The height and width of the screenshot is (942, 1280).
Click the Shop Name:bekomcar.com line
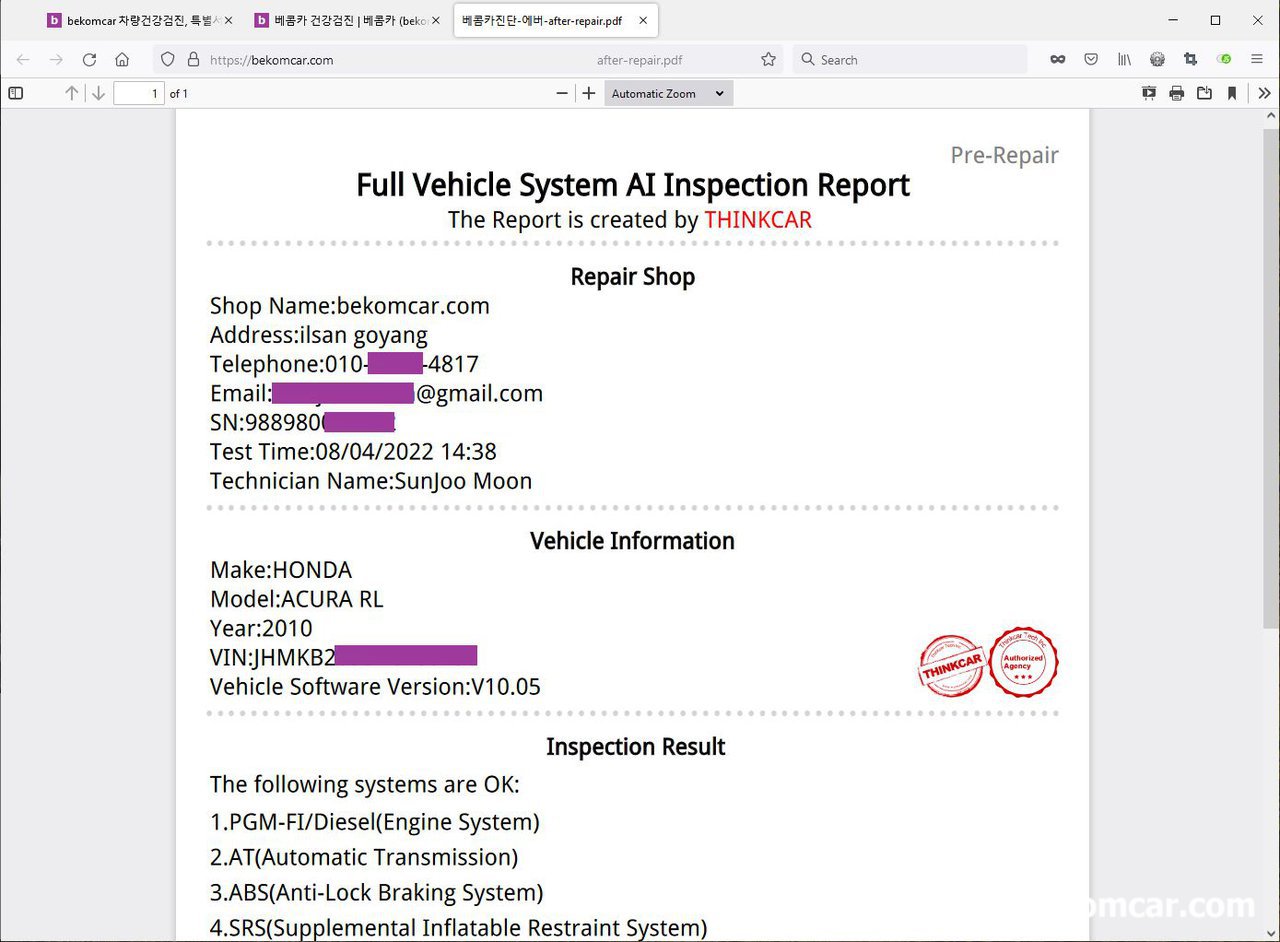[350, 306]
